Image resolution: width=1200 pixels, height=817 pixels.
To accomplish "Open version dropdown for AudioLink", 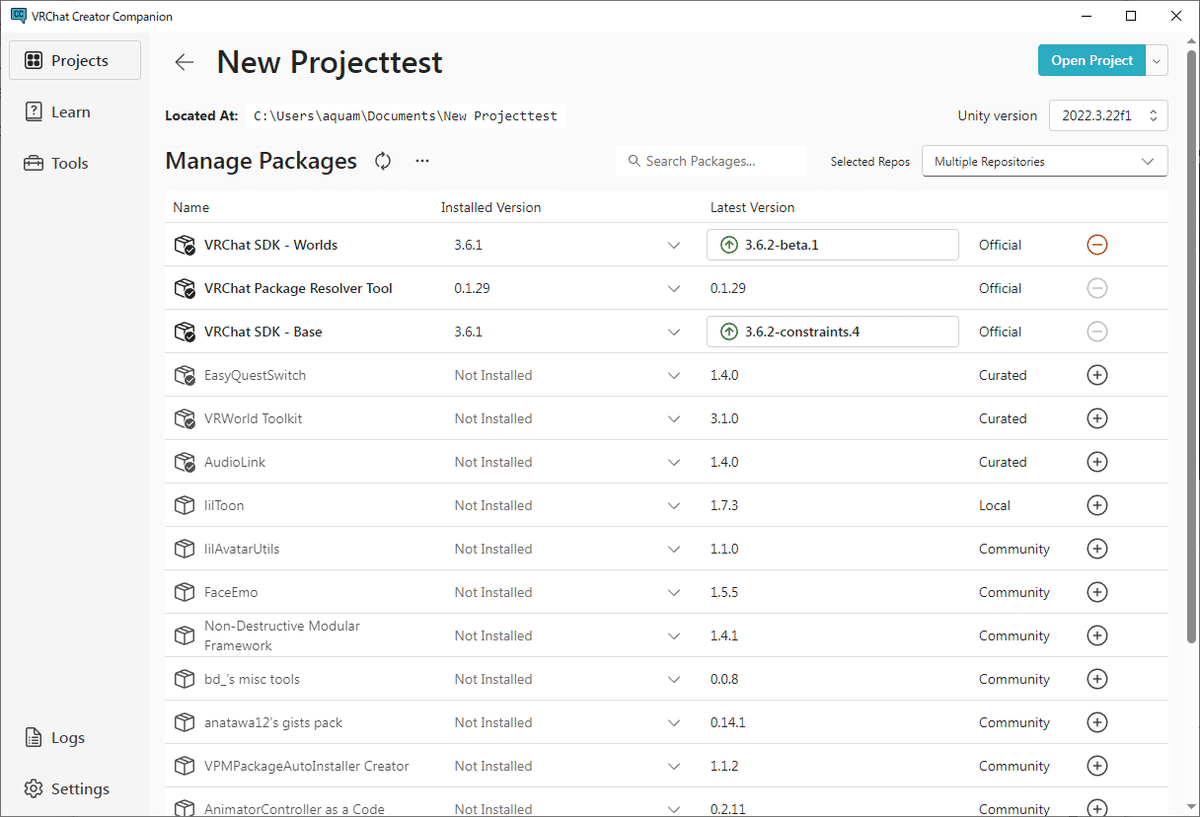I will 674,462.
